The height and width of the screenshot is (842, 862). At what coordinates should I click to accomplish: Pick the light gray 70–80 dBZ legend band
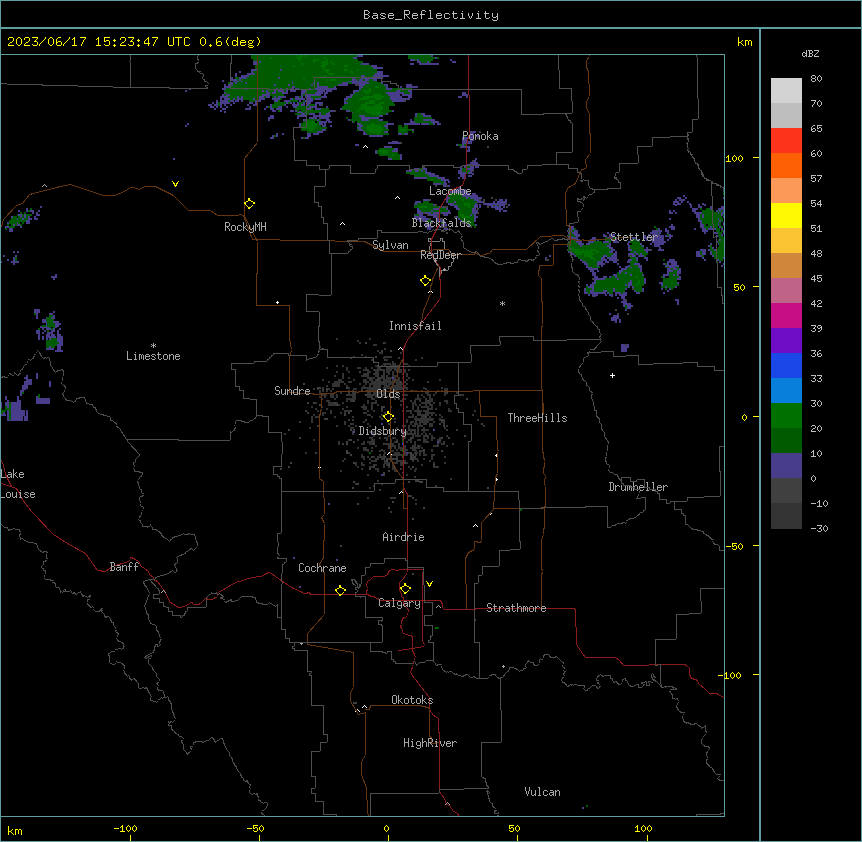(x=786, y=91)
